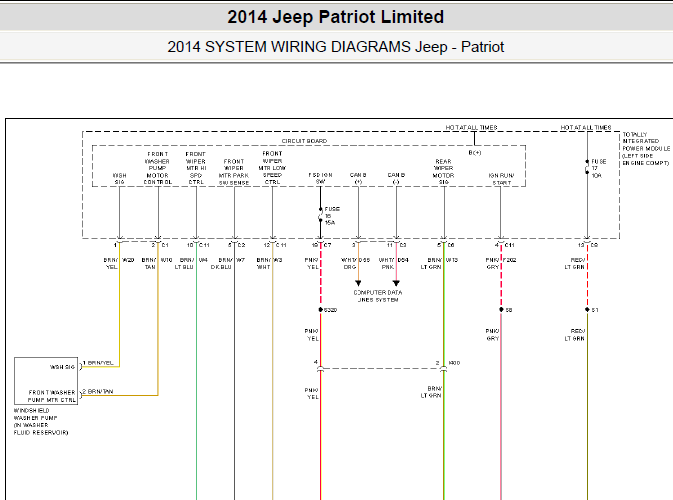The width and height of the screenshot is (673, 500).
Task: Click the '2014 Jeep Patriot Limited' heading
Action: coord(335,17)
